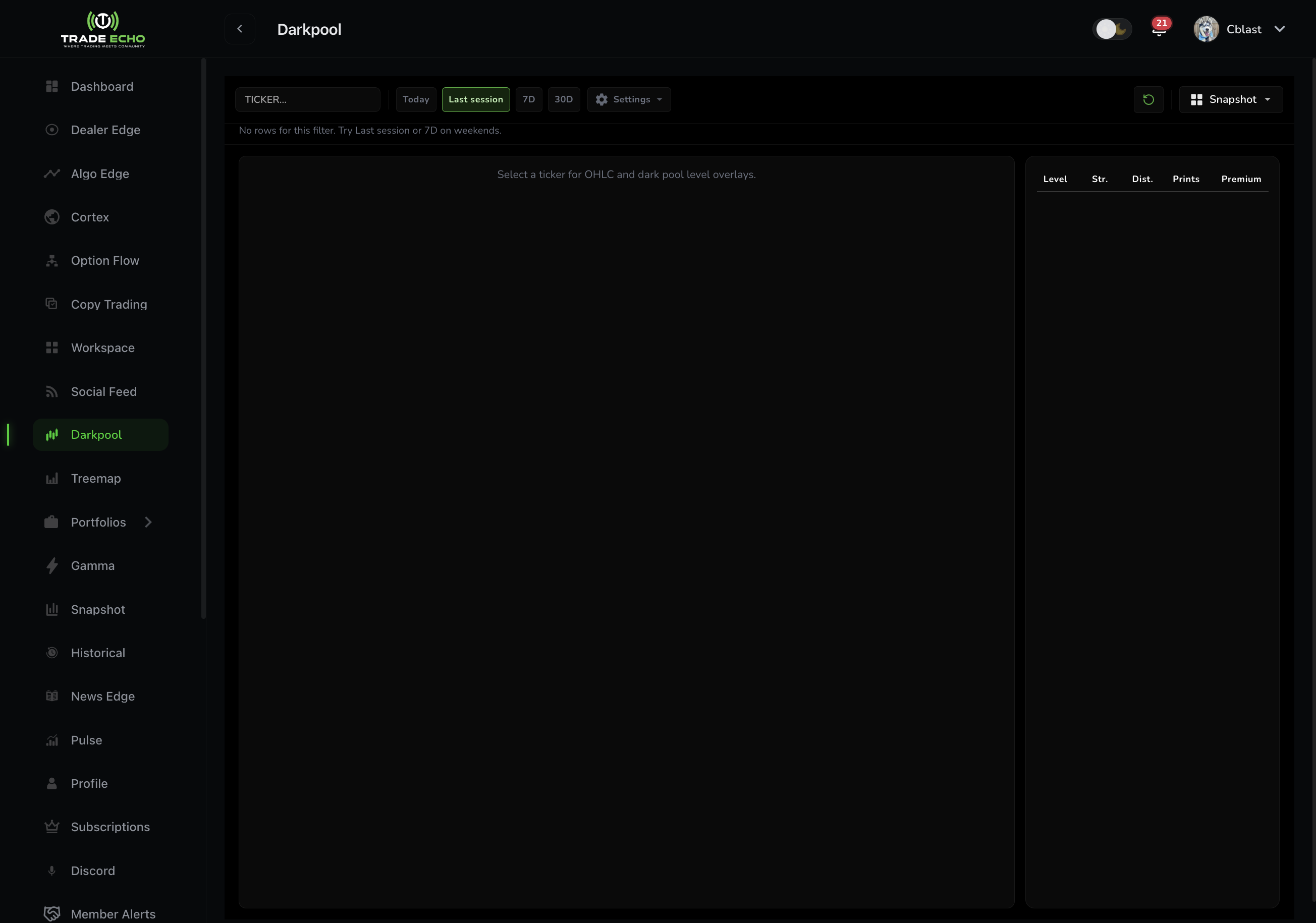Click the Darkpool page title

[309, 29]
